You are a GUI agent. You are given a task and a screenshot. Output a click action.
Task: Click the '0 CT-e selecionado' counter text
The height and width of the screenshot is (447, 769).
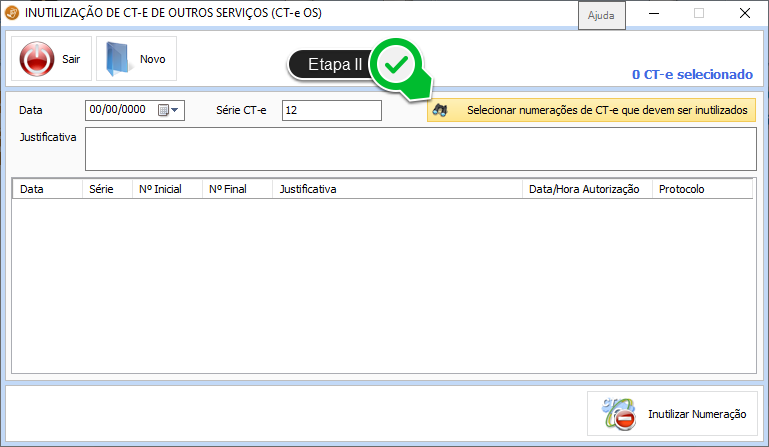coord(691,74)
